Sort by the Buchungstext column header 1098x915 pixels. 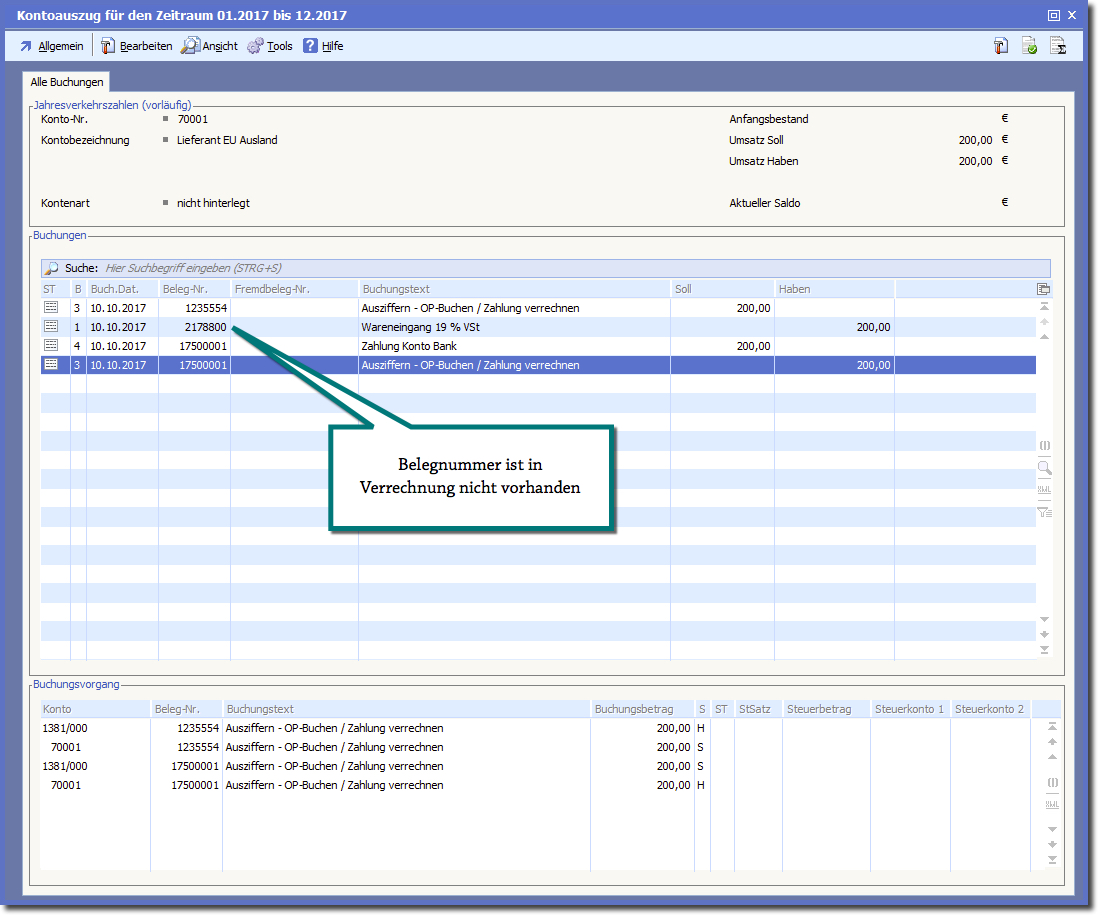[514, 289]
